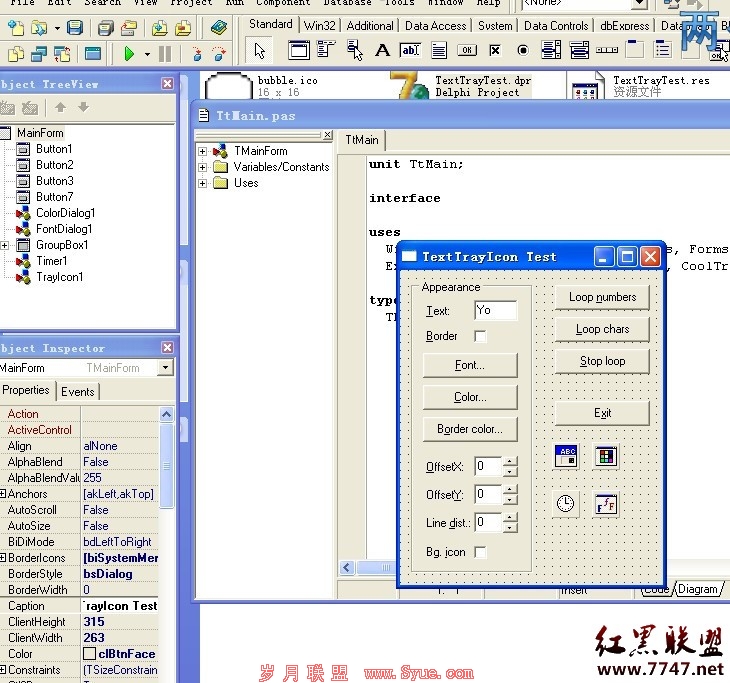Click the New items toolbar icon
Image resolution: width=730 pixels, height=683 pixels.
16,28
